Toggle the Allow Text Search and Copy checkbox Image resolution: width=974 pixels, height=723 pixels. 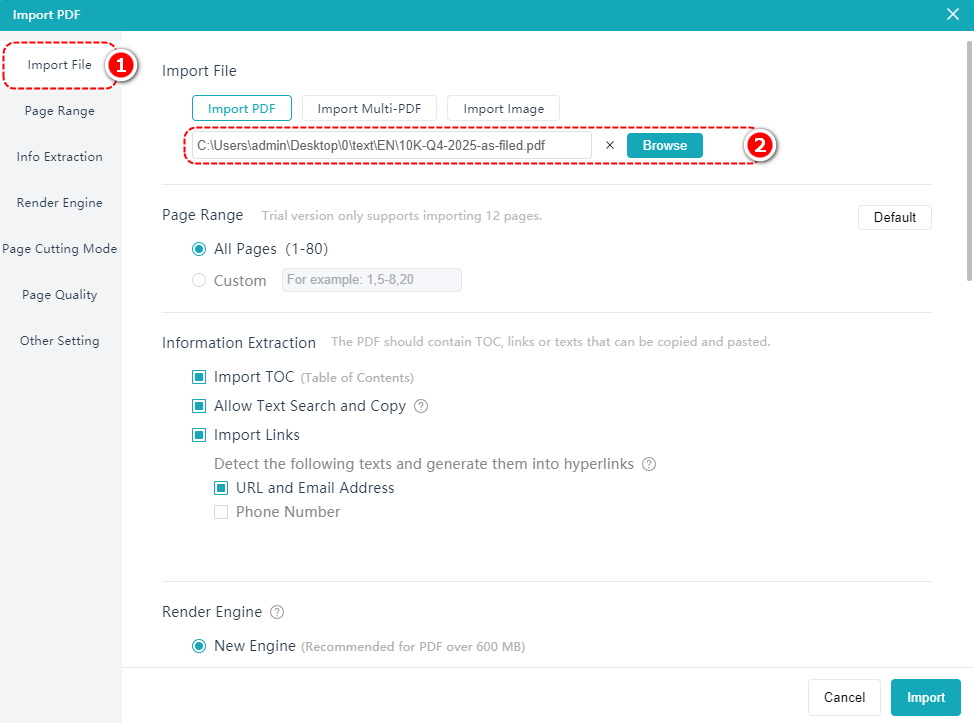[x=199, y=406]
